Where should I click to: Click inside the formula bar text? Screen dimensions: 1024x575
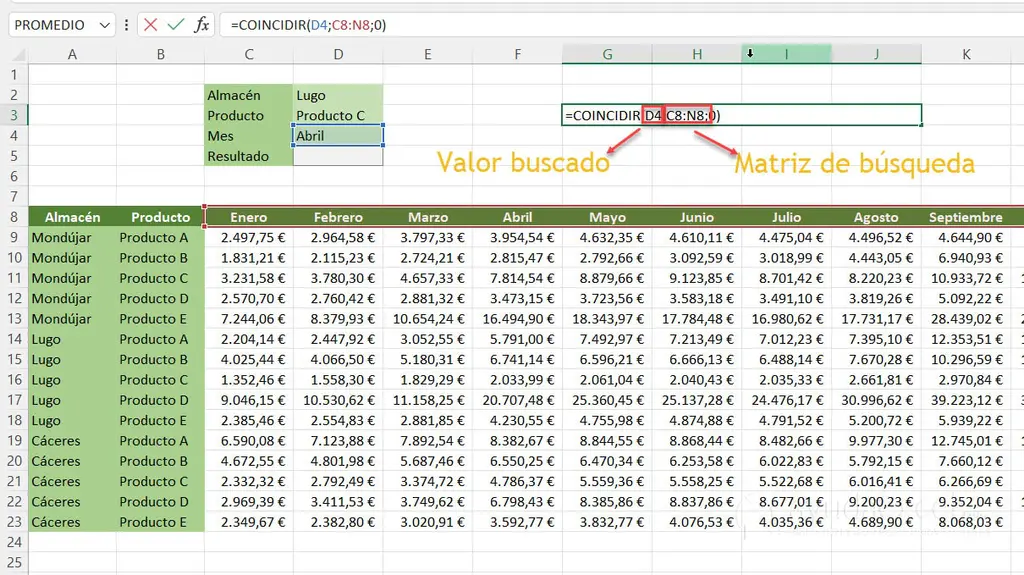(x=600, y=25)
